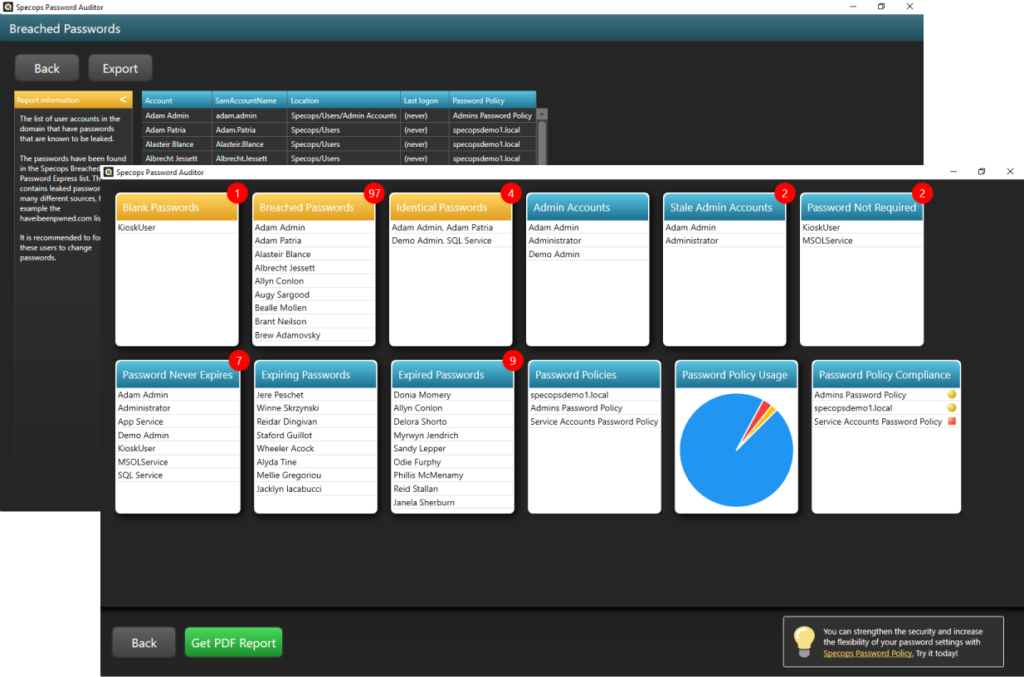
Task: Select App Service in Password Never Expires card
Action: [178, 421]
